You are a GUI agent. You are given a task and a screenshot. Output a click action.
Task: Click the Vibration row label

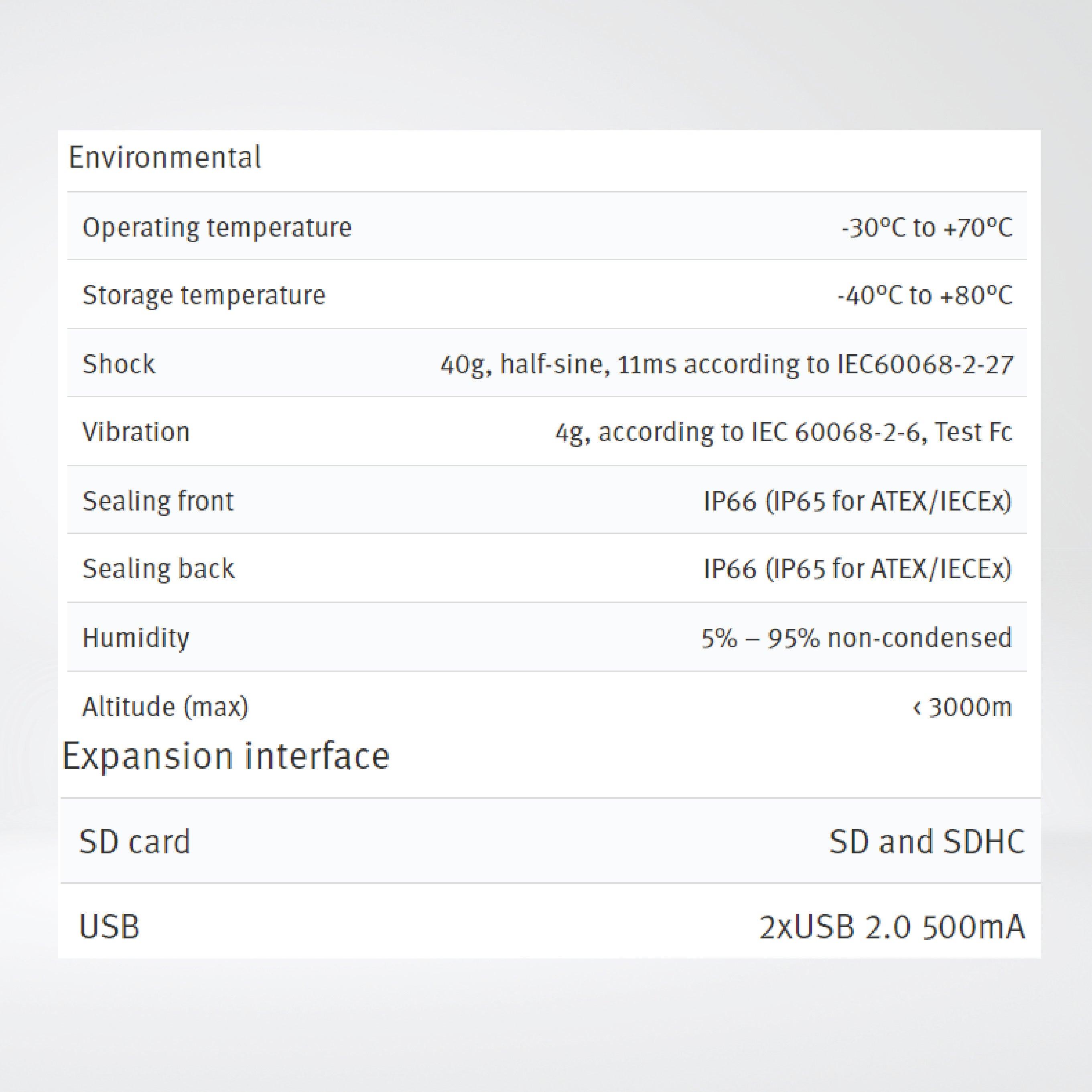click(x=136, y=432)
